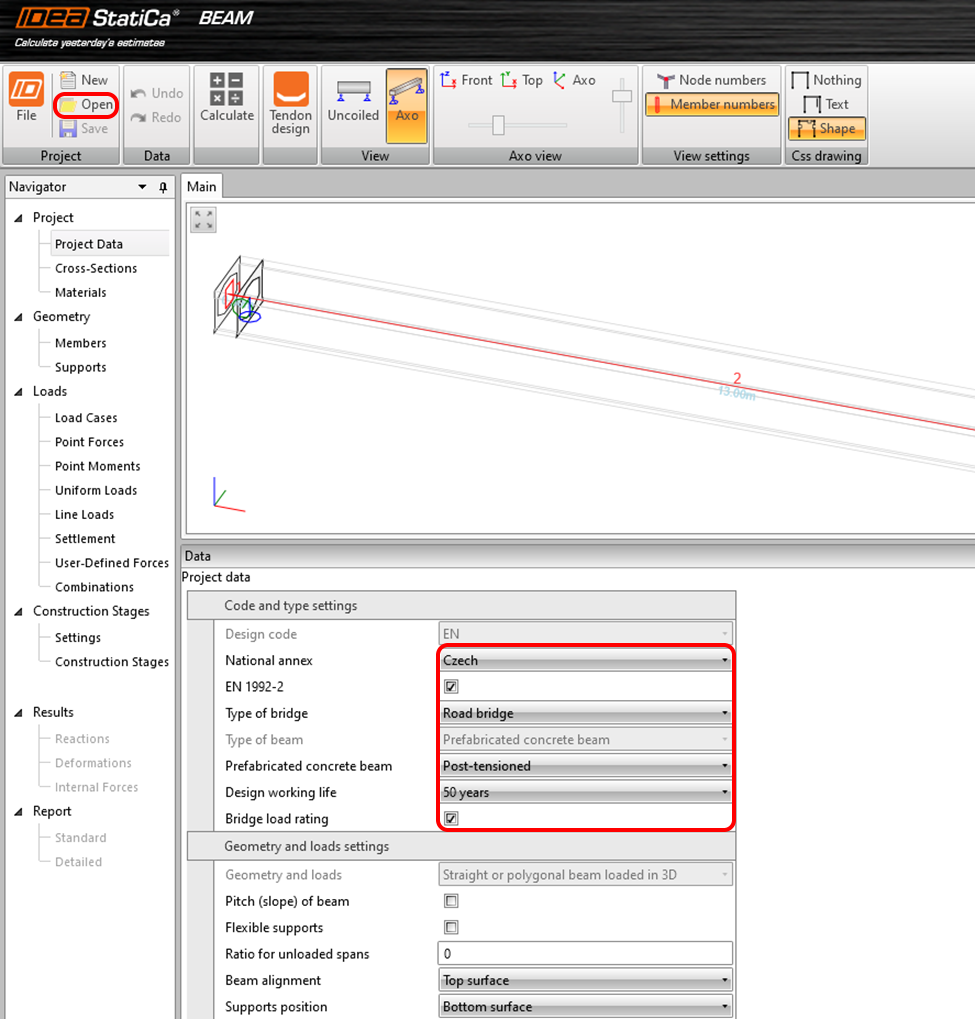This screenshot has height=1019, width=975.
Task: Select the Main tab
Action: tap(201, 186)
